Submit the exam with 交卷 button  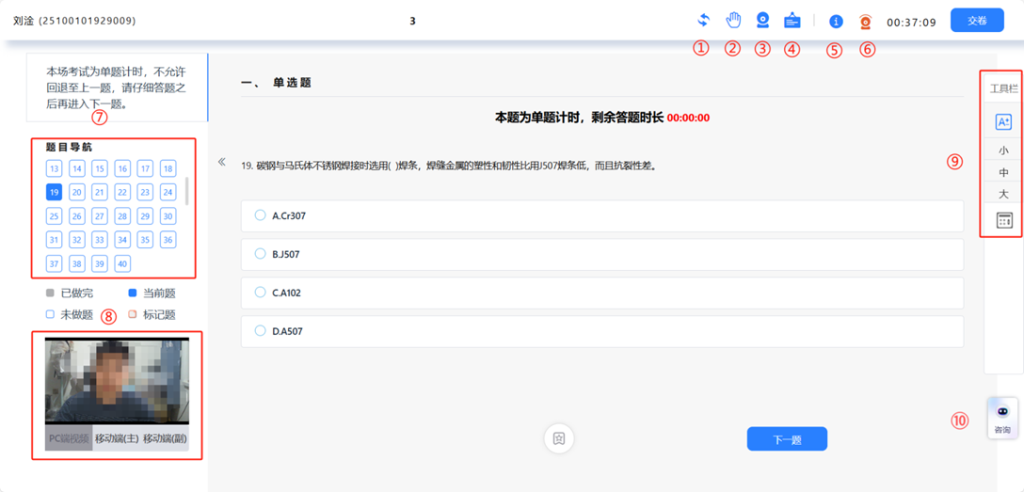[x=976, y=21]
